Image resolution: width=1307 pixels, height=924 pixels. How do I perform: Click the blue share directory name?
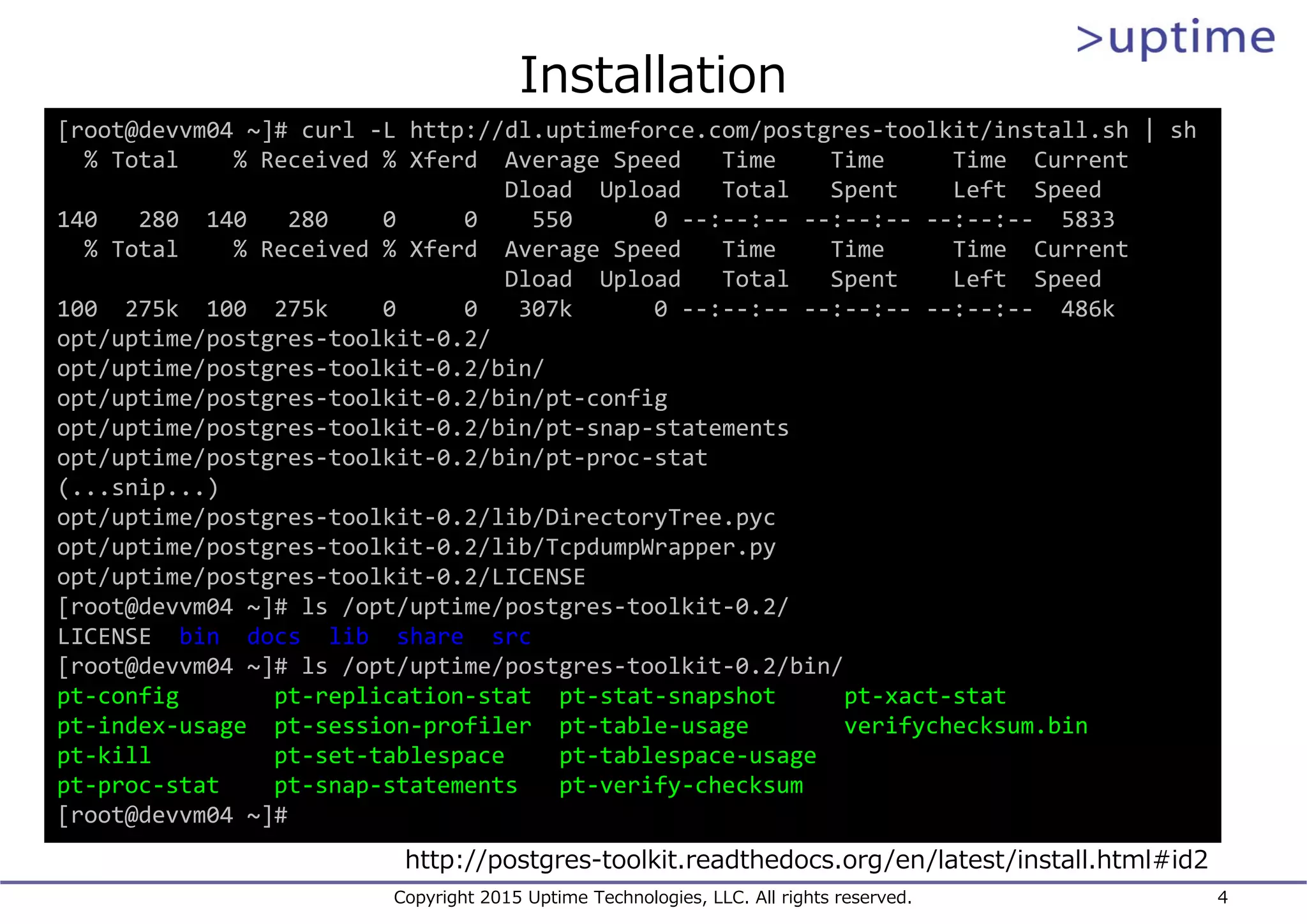coord(430,636)
